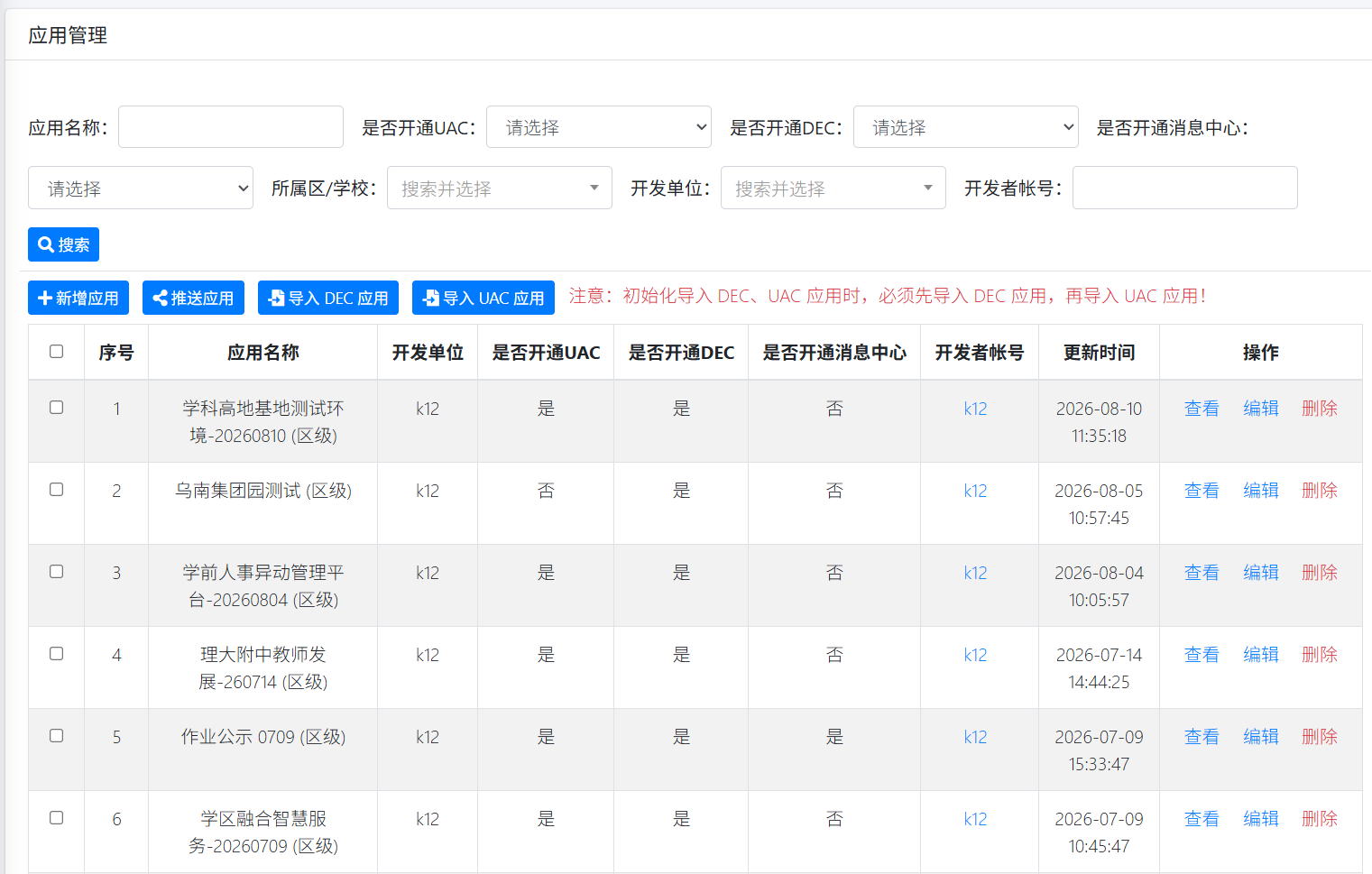
Task: Open the 是否开通DEC dropdown
Action: tap(966, 126)
